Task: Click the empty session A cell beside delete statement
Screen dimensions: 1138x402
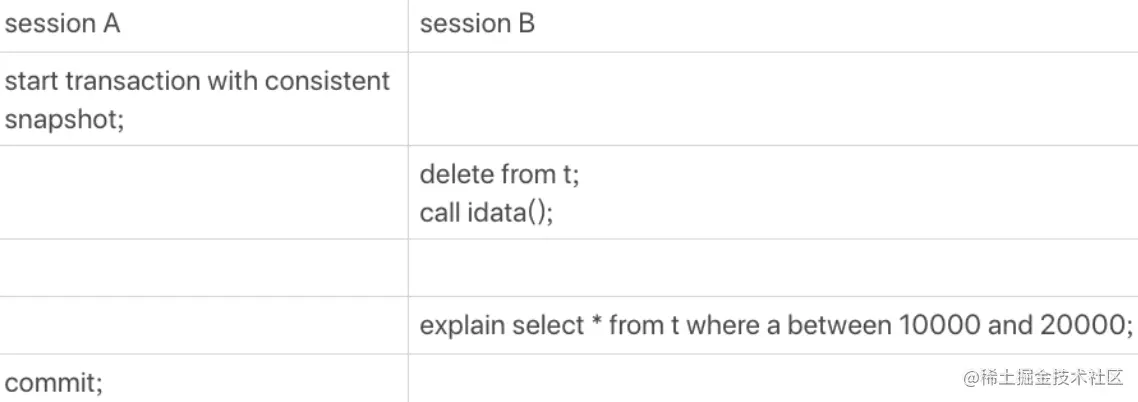Action: 204,192
